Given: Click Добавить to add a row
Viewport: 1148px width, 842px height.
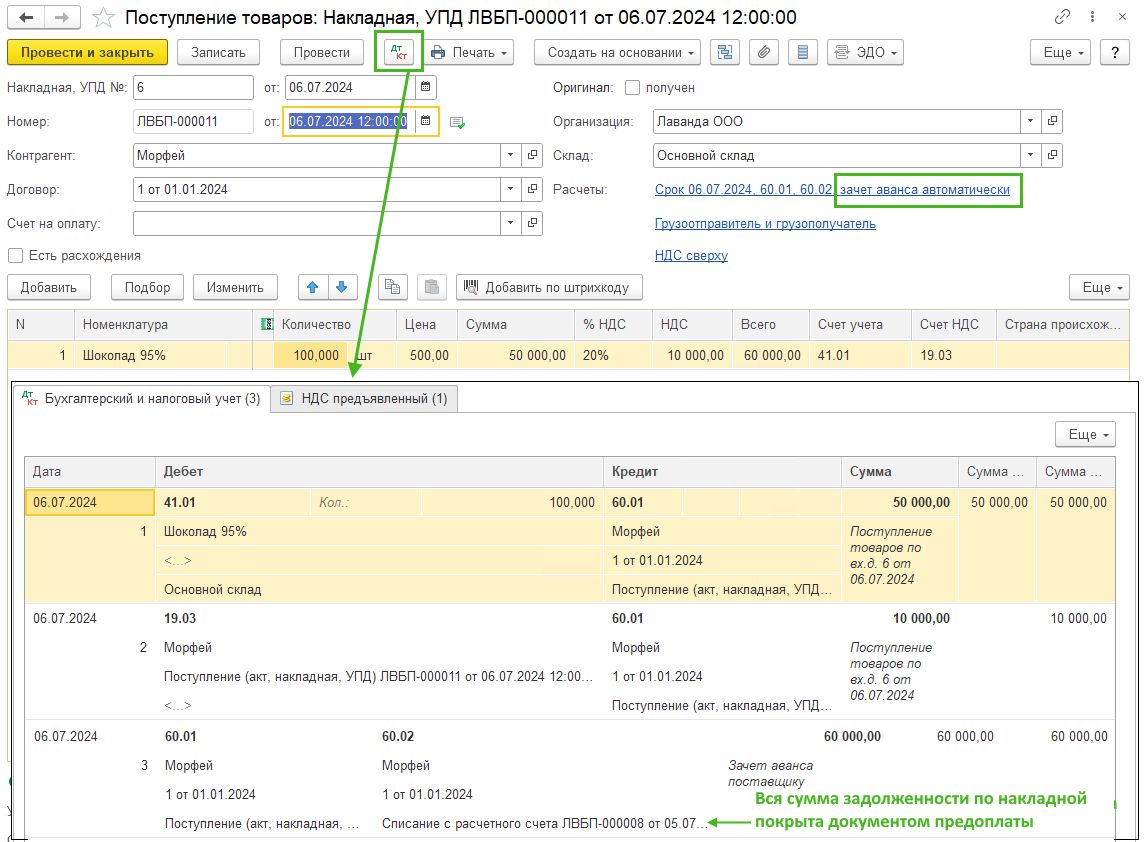Looking at the screenshot, I should click(x=48, y=287).
